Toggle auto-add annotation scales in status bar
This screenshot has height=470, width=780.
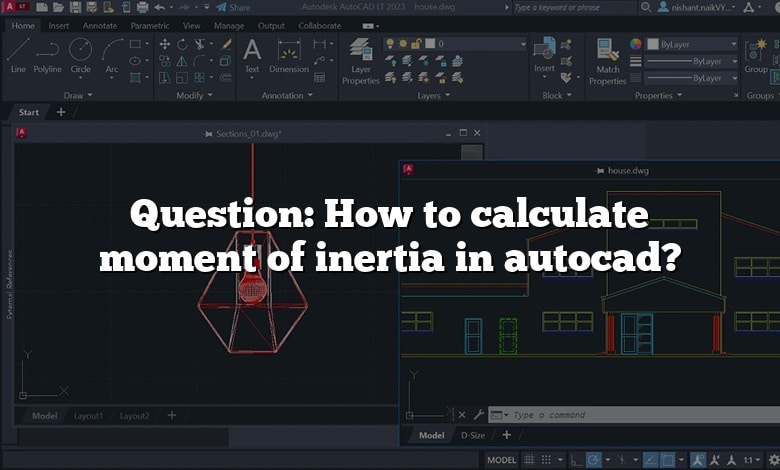[x=715, y=460]
